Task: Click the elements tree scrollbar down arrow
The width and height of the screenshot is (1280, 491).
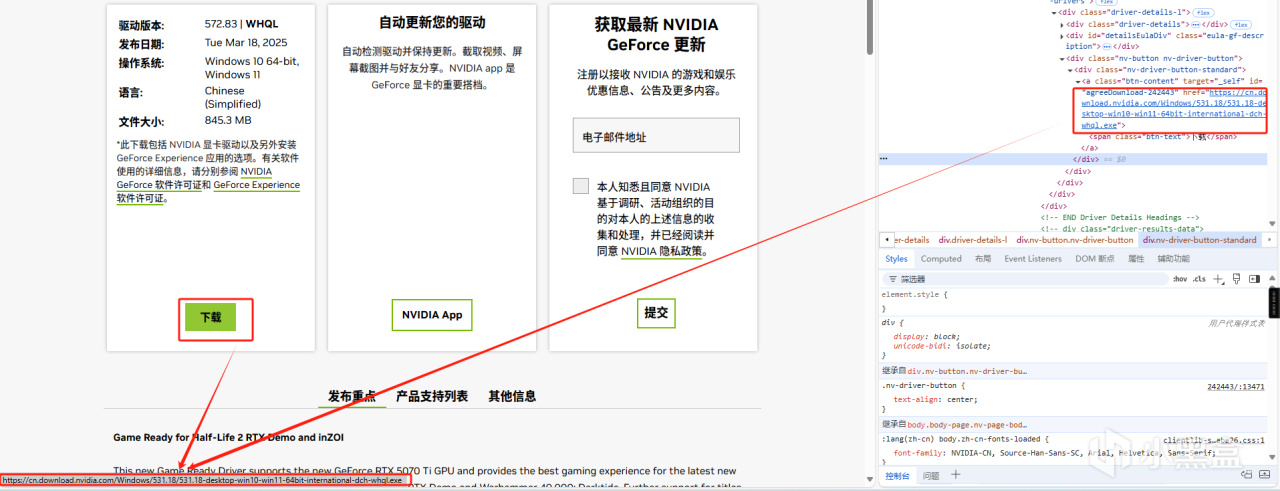Action: pos(1273,226)
